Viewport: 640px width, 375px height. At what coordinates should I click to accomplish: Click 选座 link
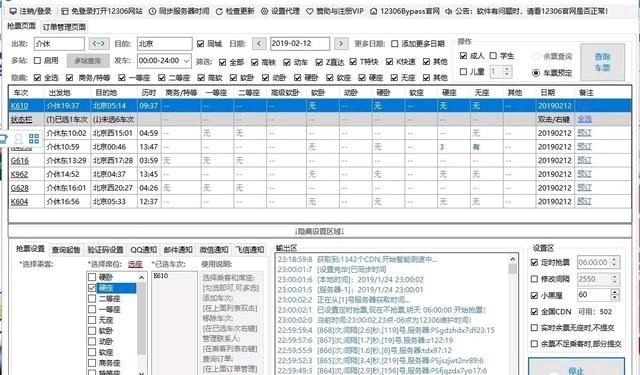tap(135, 264)
